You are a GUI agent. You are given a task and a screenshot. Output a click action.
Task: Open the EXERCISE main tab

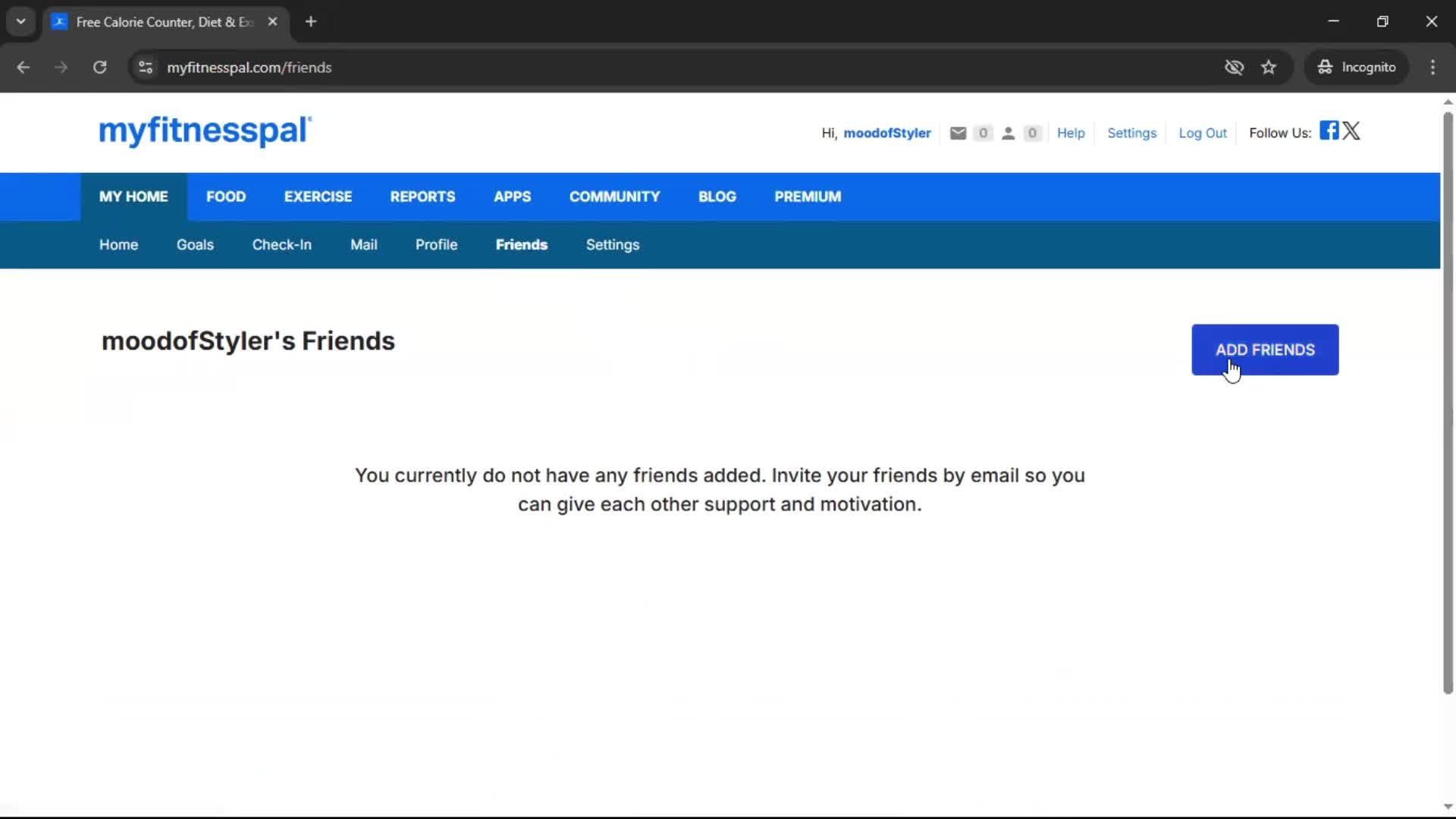[318, 197]
